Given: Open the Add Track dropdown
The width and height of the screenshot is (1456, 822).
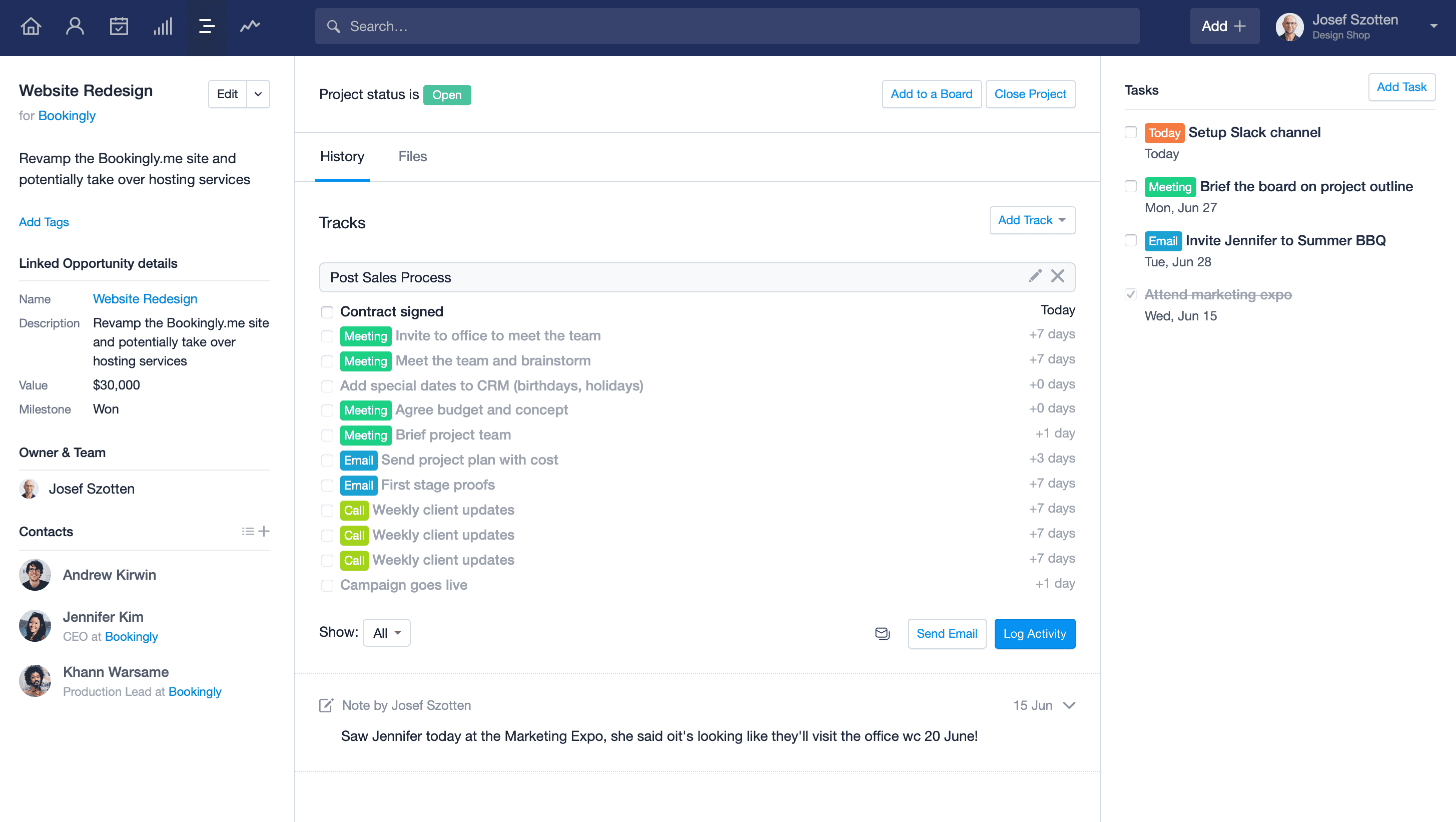Looking at the screenshot, I should (x=1032, y=220).
